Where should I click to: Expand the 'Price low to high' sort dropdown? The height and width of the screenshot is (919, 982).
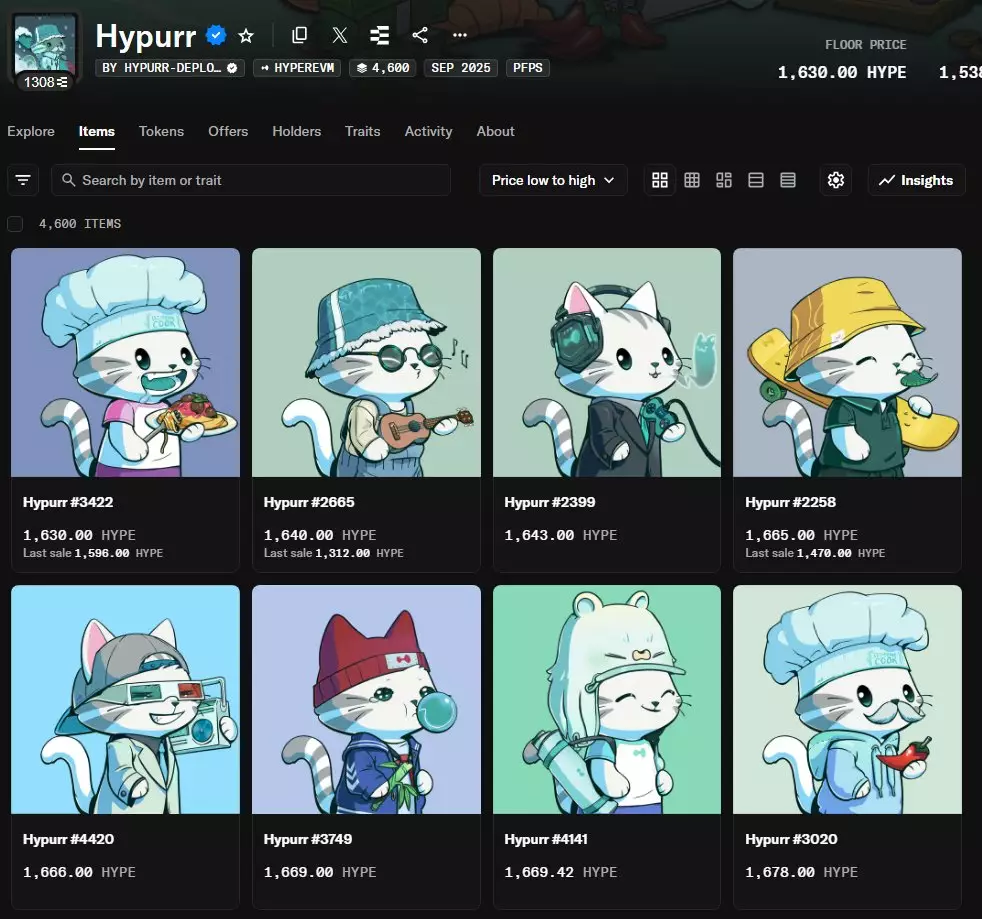pos(553,180)
